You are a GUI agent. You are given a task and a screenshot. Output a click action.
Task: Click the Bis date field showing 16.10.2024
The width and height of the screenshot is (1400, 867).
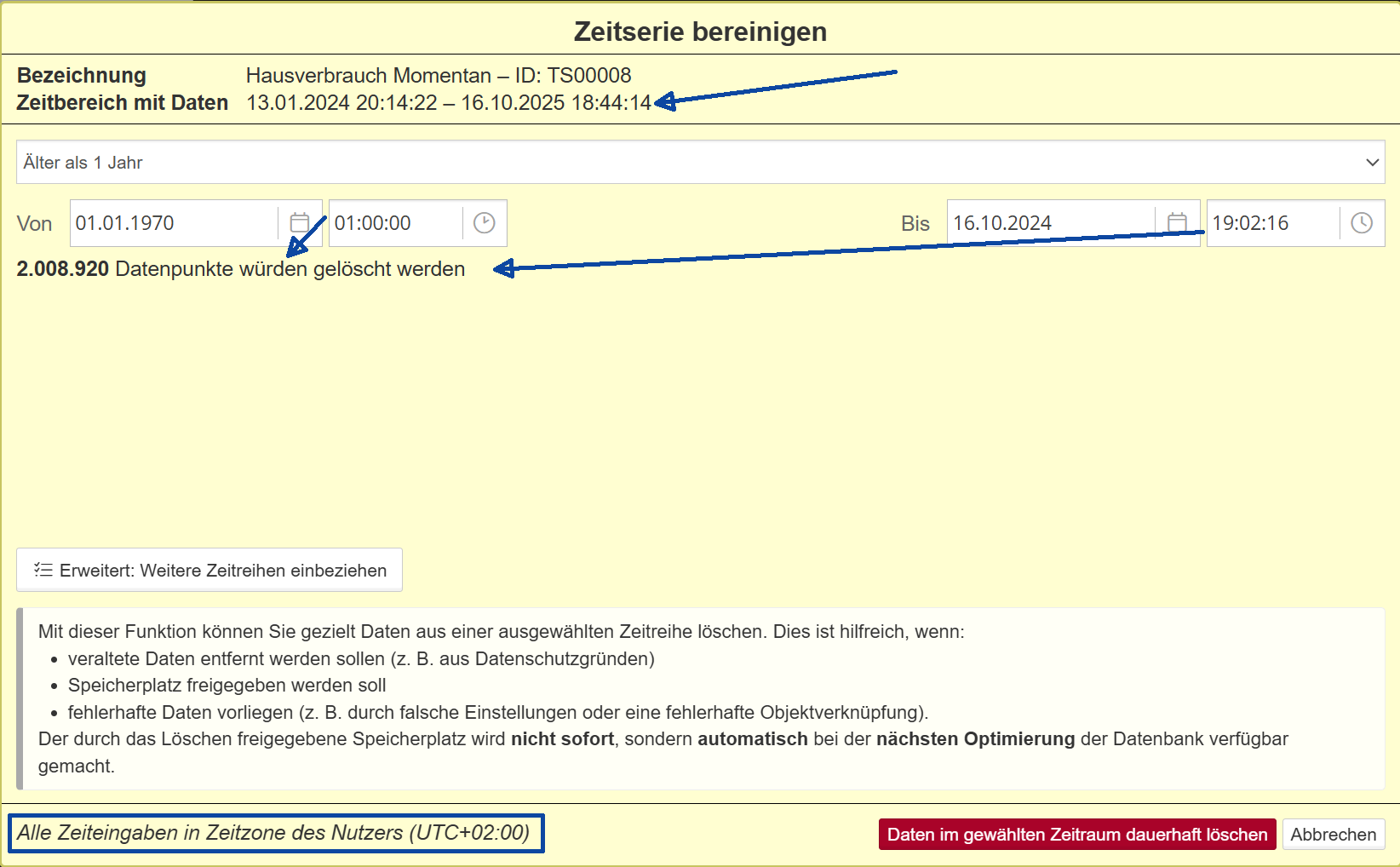tap(1049, 223)
